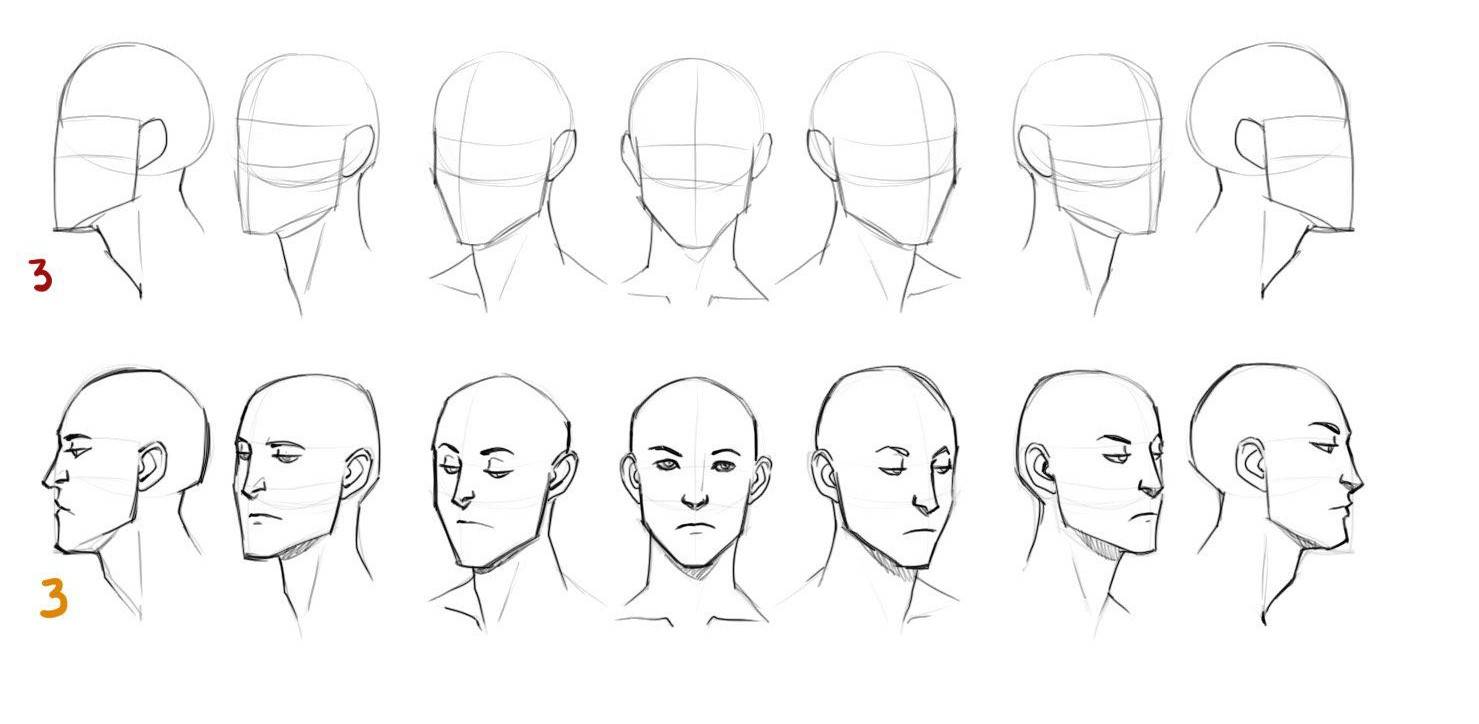Click the left-facing profile construction head sketch
This screenshot has height=724, width=1479.
(132, 170)
